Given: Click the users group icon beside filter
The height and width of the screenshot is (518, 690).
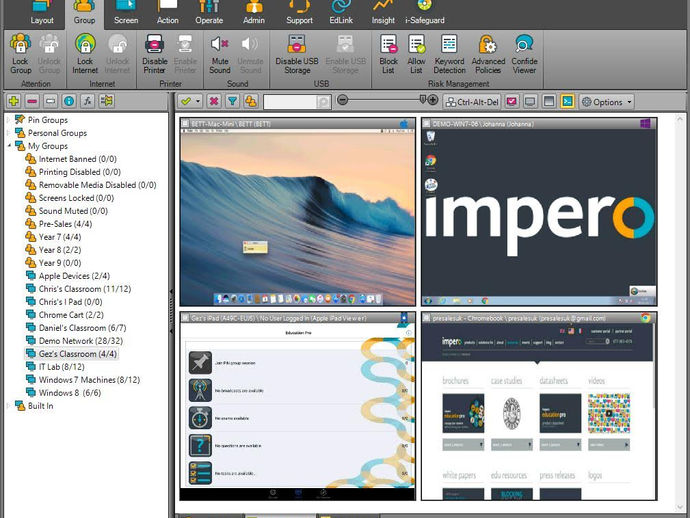Looking at the screenshot, I should pos(251,102).
